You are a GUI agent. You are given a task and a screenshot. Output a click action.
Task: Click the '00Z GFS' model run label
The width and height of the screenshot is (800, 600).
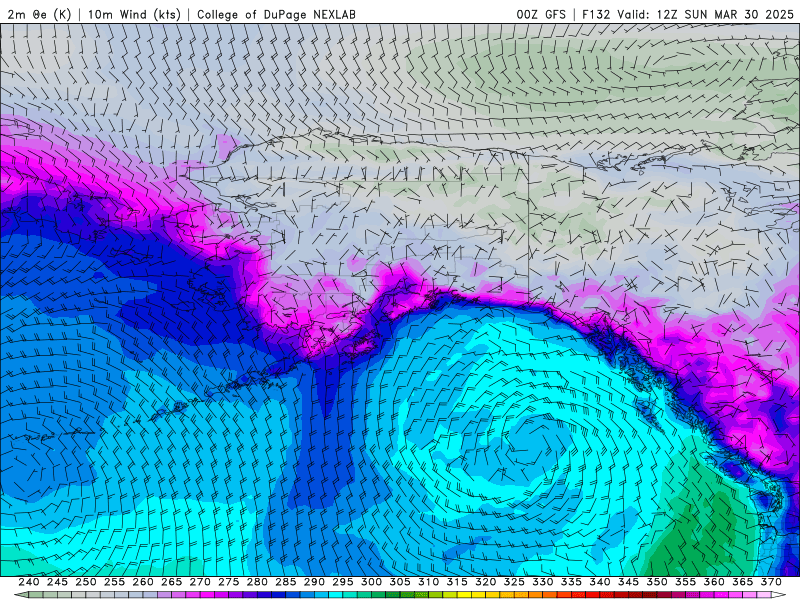pyautogui.click(x=541, y=14)
